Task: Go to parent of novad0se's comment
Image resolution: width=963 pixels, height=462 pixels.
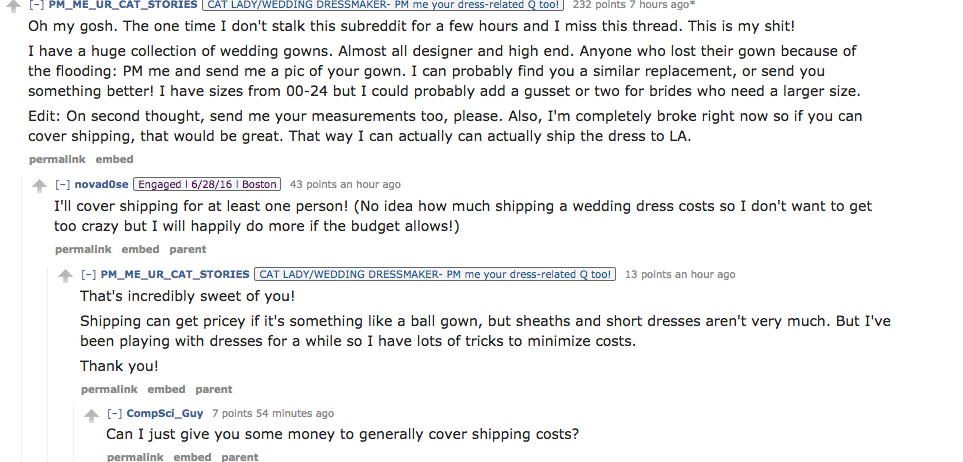Action: tap(188, 249)
